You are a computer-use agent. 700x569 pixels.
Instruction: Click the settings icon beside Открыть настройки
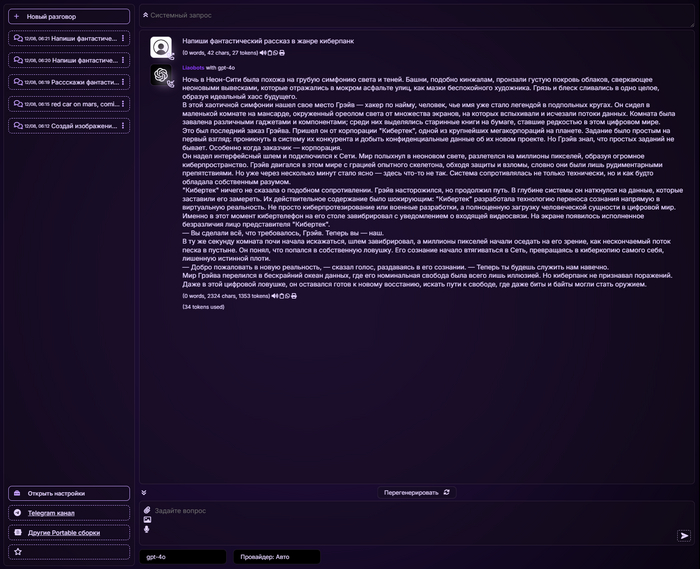(17, 493)
